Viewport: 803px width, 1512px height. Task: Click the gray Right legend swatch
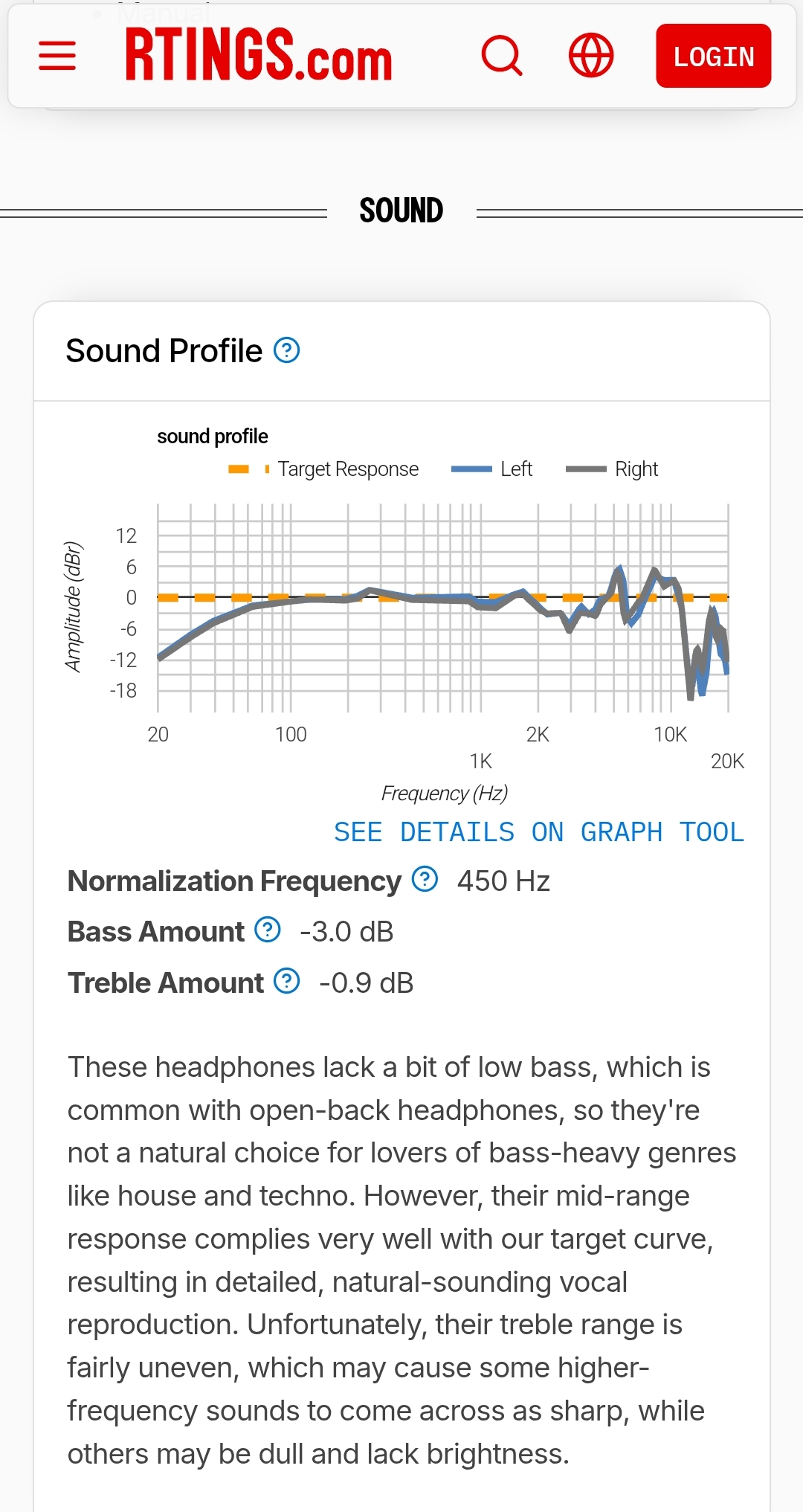[586, 469]
